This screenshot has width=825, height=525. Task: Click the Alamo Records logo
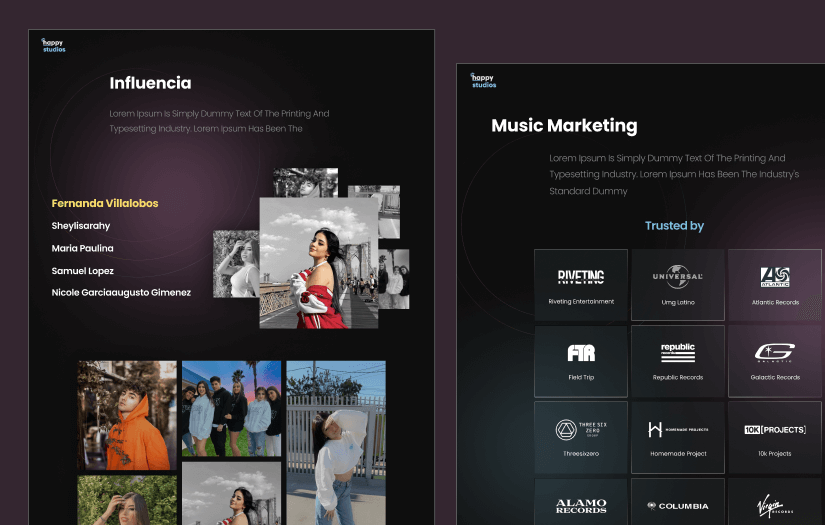click(581, 506)
